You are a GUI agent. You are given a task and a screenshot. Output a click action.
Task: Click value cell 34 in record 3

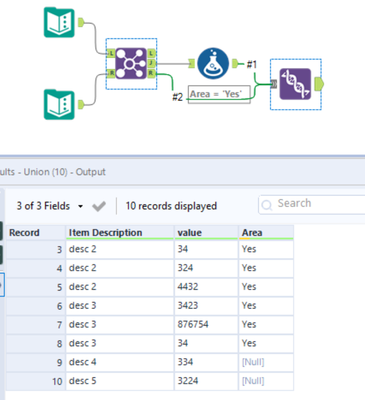206,249
